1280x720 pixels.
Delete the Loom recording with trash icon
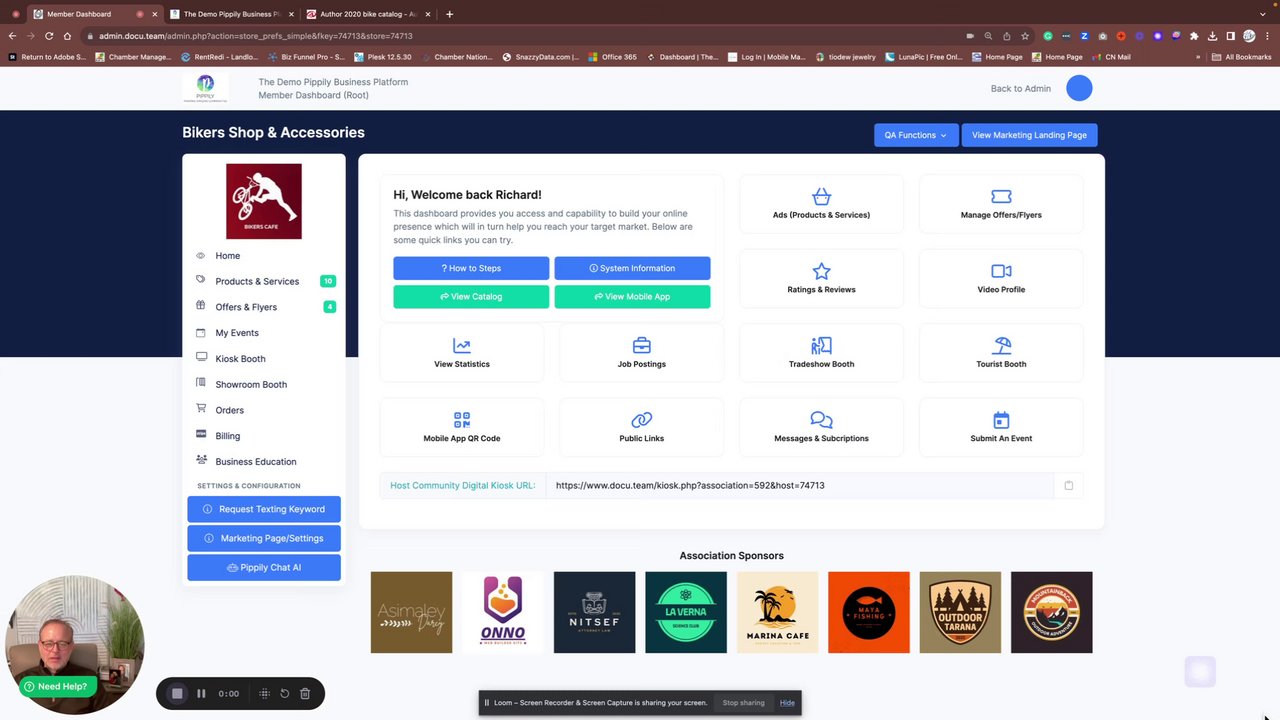(305, 693)
